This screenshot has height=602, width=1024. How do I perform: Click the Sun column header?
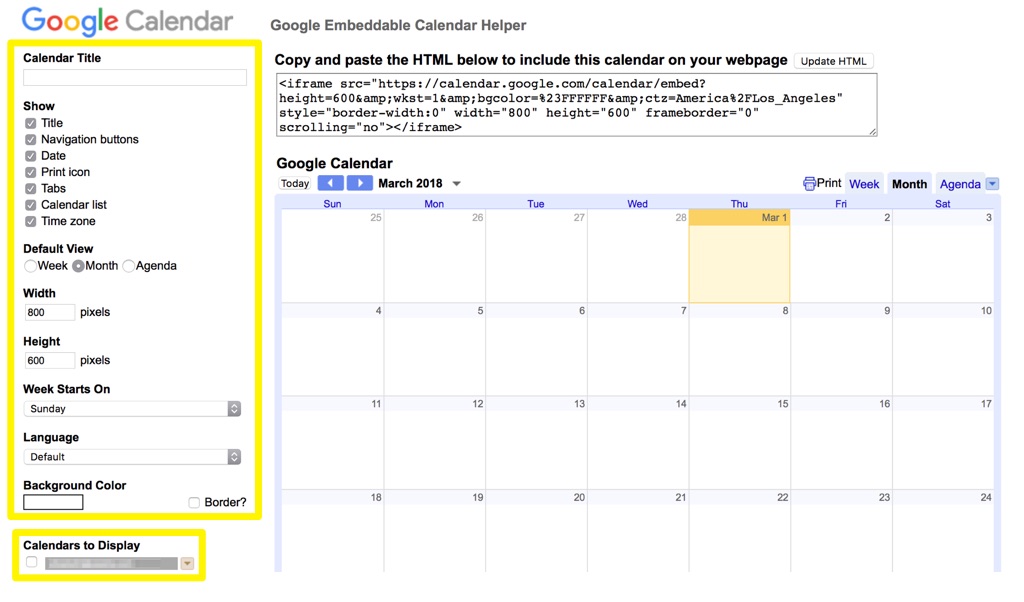point(332,204)
